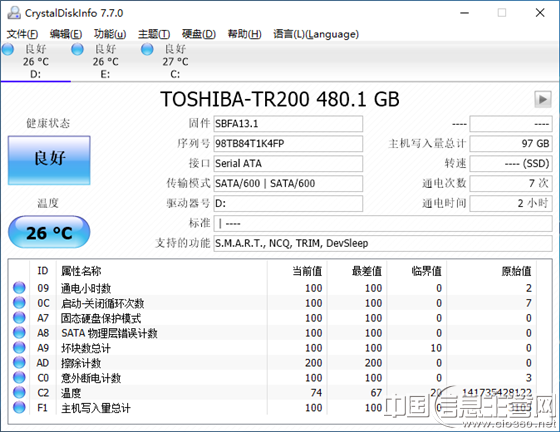This screenshot has width=560, height=432.
Task: Click the 良好 health status button
Action: pos(49,160)
